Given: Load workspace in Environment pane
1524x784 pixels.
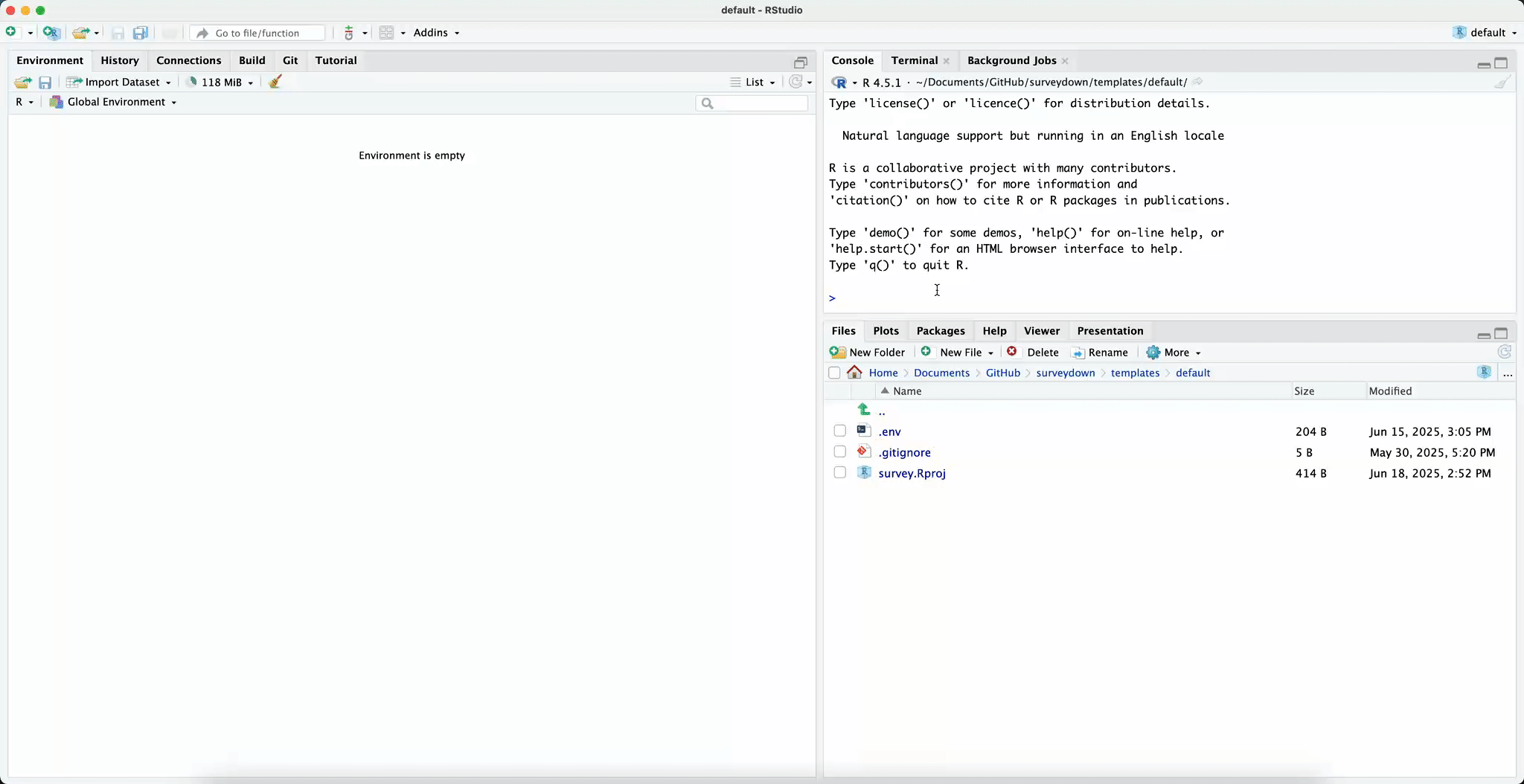Looking at the screenshot, I should 23,83.
